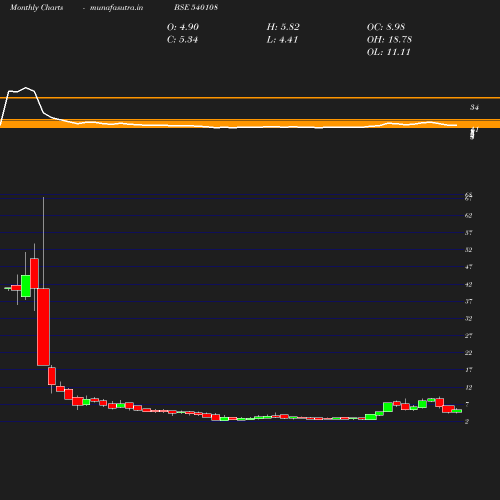The width and height of the screenshot is (500, 500).
Task: Click the price axis label "62"
Action: pos(468,216)
